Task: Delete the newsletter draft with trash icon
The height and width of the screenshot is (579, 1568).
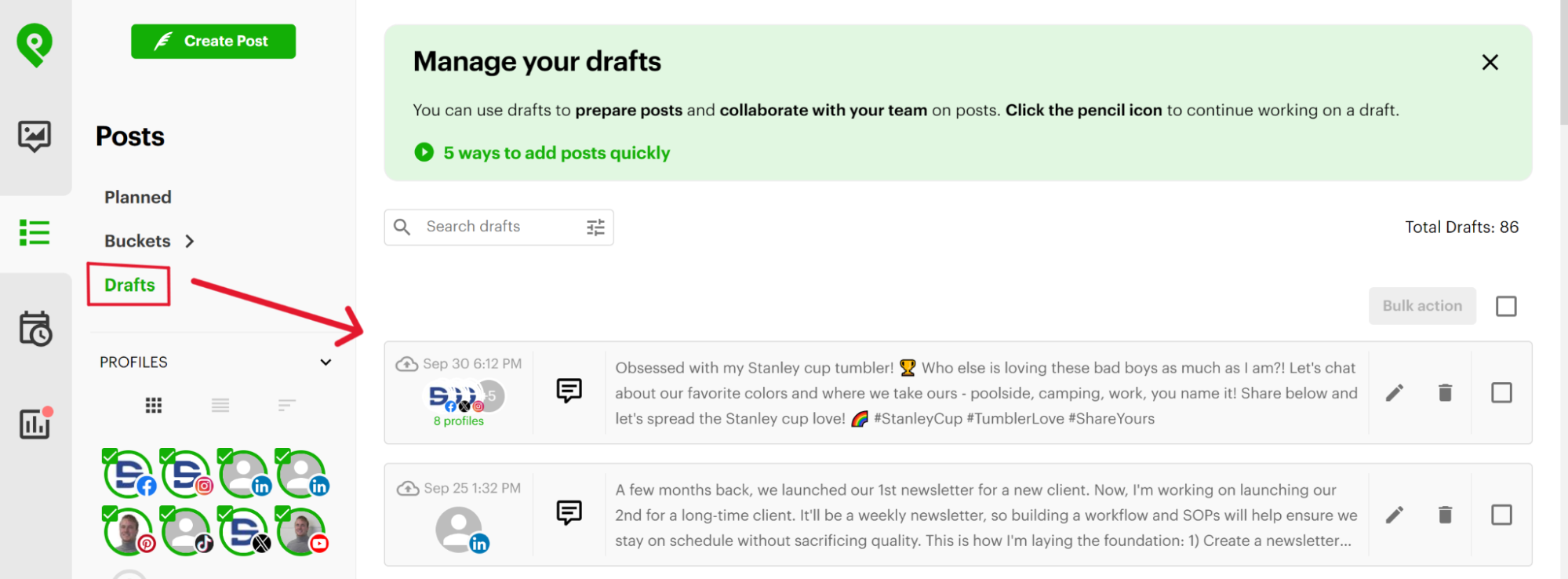Action: click(x=1445, y=515)
